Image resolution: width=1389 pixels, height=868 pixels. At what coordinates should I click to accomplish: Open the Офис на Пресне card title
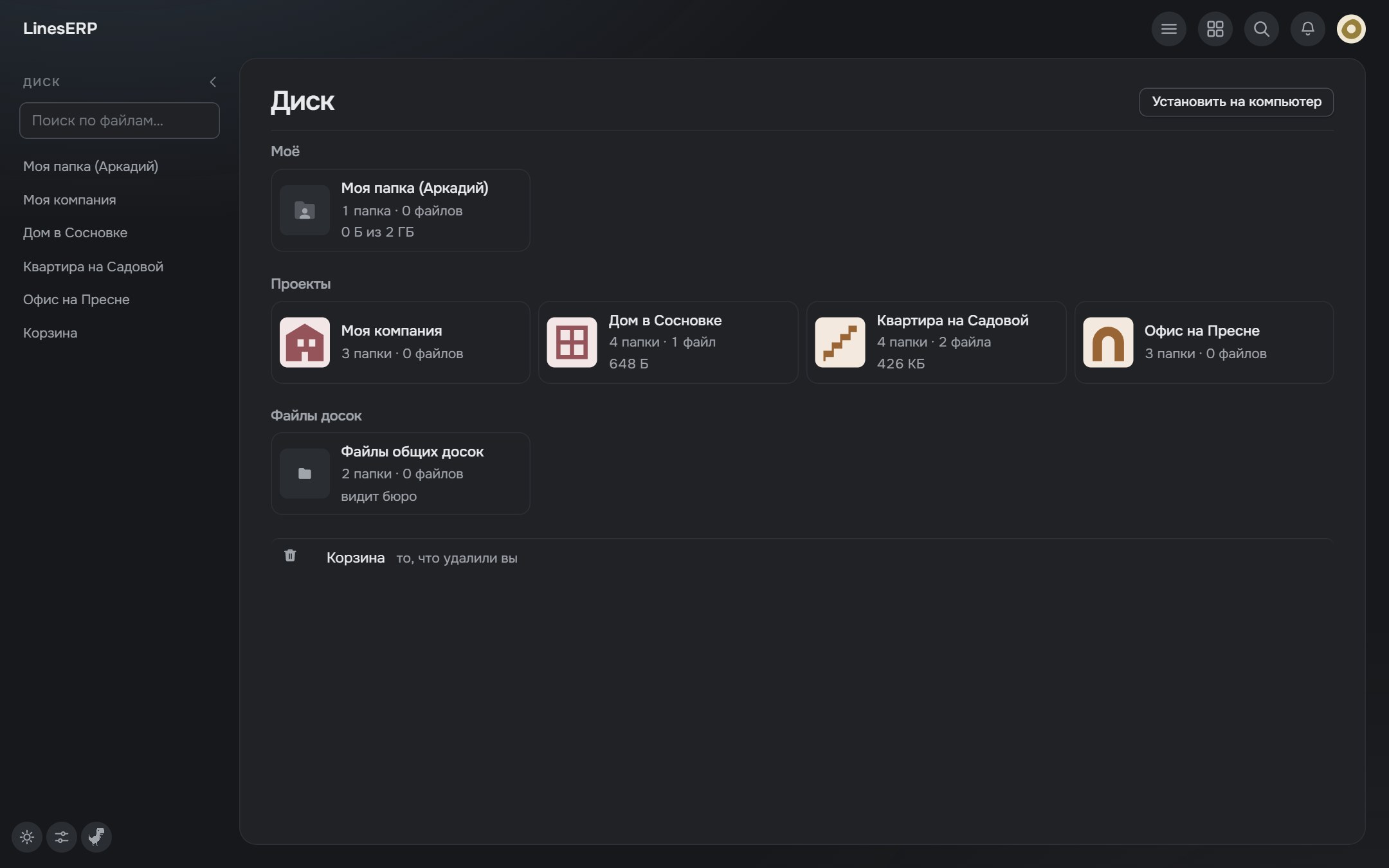tap(1202, 331)
